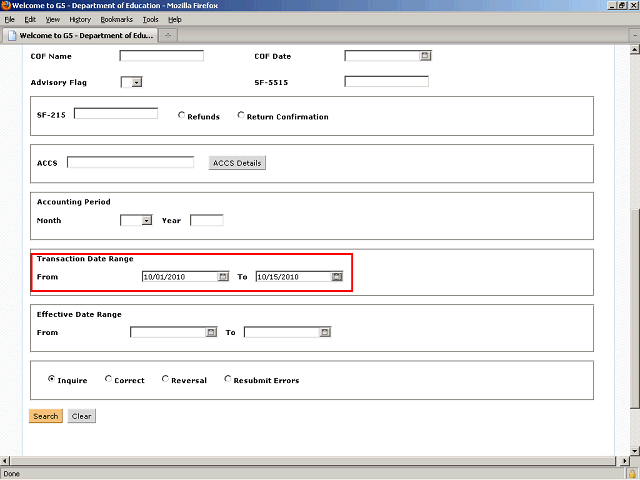Click the "Effective Date Range" heading

(x=79, y=314)
